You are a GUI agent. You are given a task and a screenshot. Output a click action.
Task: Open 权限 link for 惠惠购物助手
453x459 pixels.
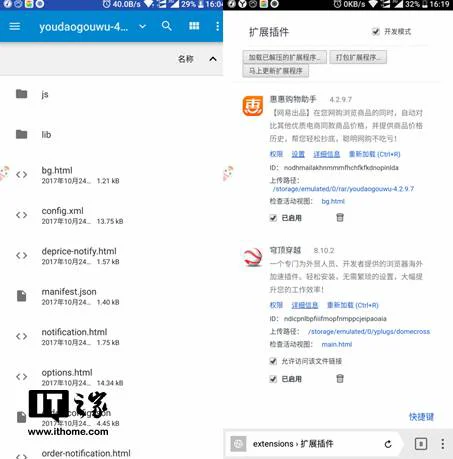click(x=276, y=154)
